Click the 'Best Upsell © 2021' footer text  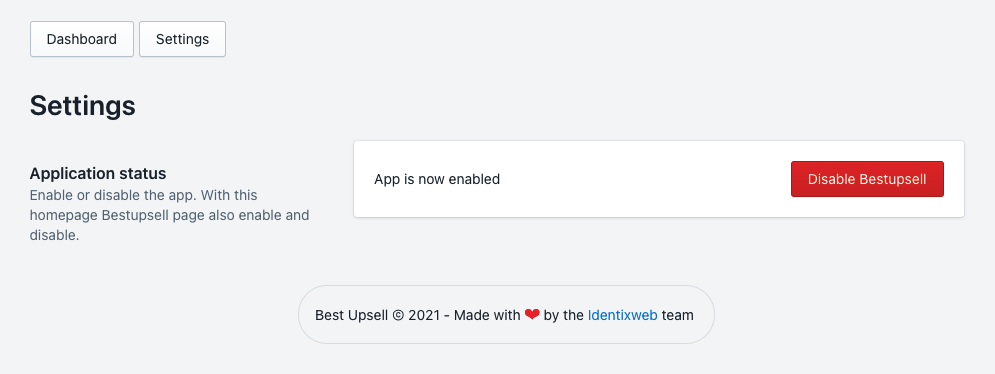378,315
